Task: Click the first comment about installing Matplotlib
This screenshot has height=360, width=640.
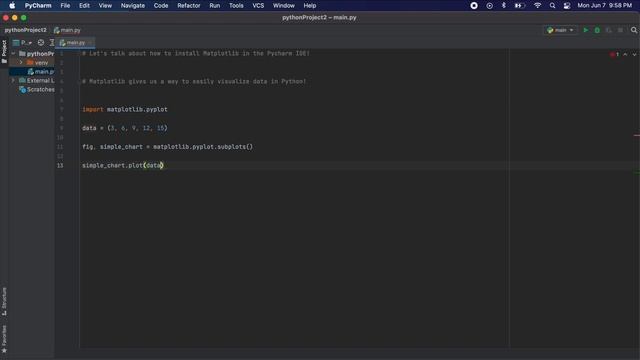Action: (x=196, y=53)
